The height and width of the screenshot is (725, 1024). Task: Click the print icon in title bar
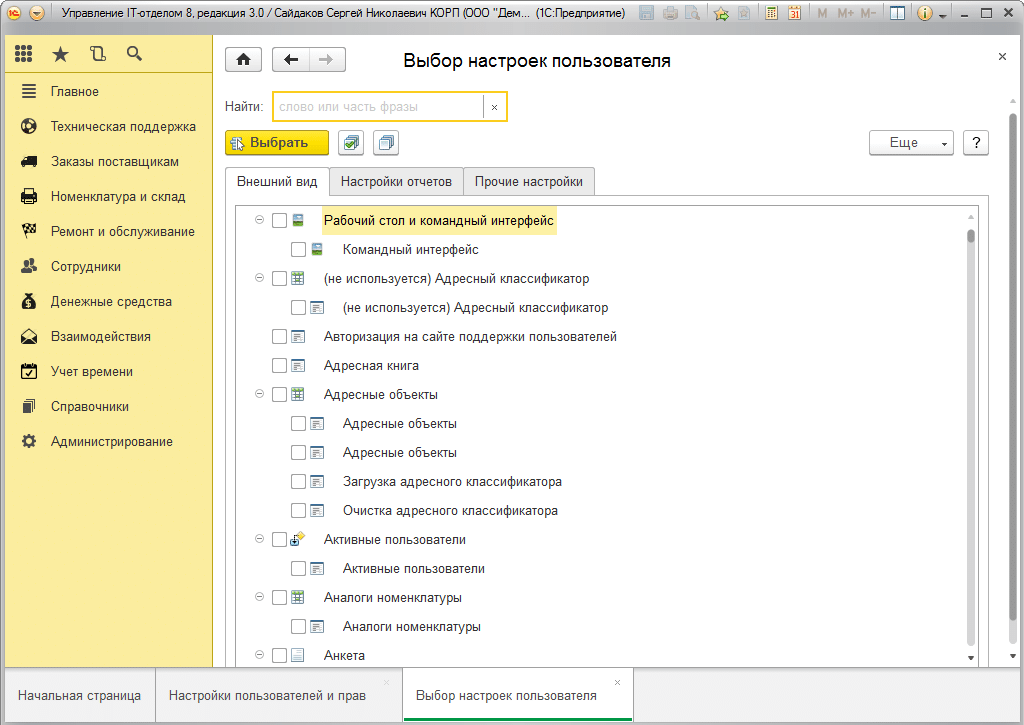click(x=670, y=13)
